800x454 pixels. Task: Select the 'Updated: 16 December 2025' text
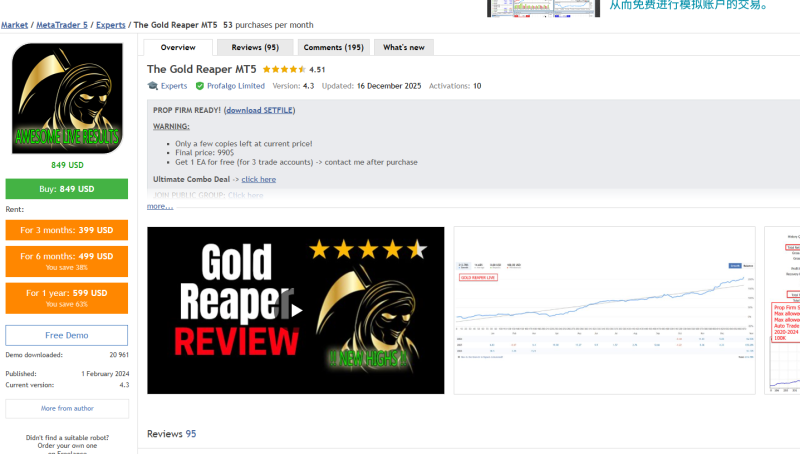pyautogui.click(x=371, y=86)
